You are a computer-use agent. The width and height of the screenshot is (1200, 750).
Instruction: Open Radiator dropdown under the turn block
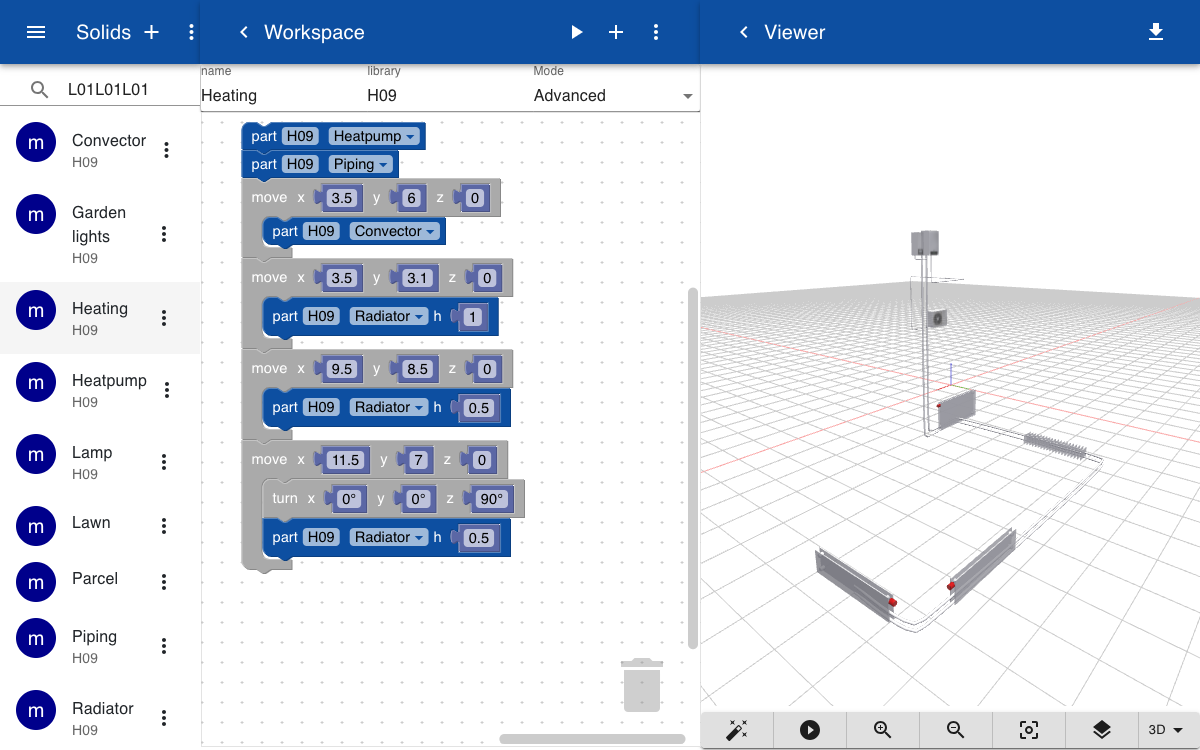[389, 537]
